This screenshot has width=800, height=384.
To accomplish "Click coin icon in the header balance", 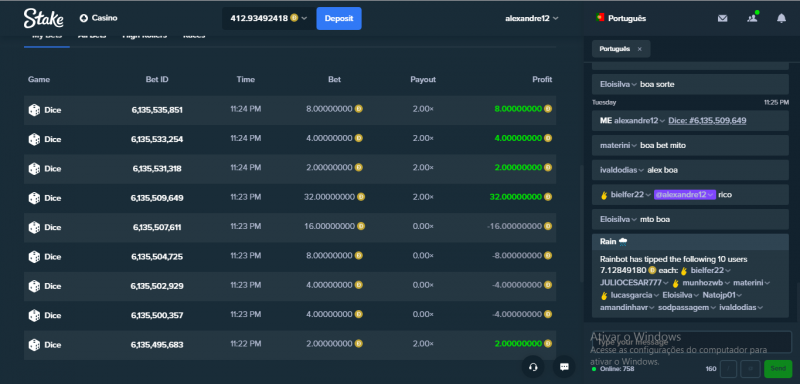I will pos(294,18).
